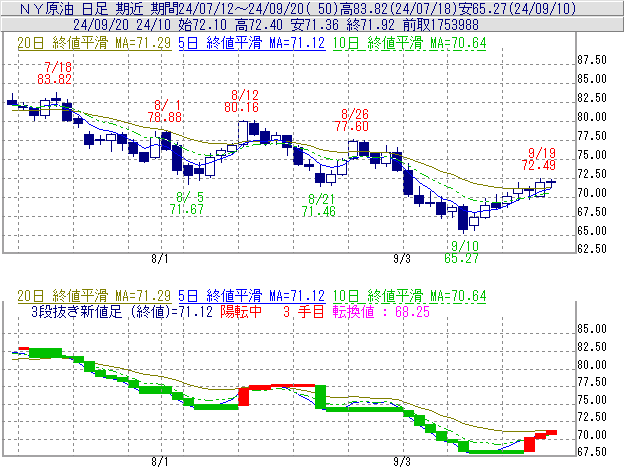Viewport: 624px width, 475px height.
Task: Click lower chart 8/1 date axis label
Action: 160,462
